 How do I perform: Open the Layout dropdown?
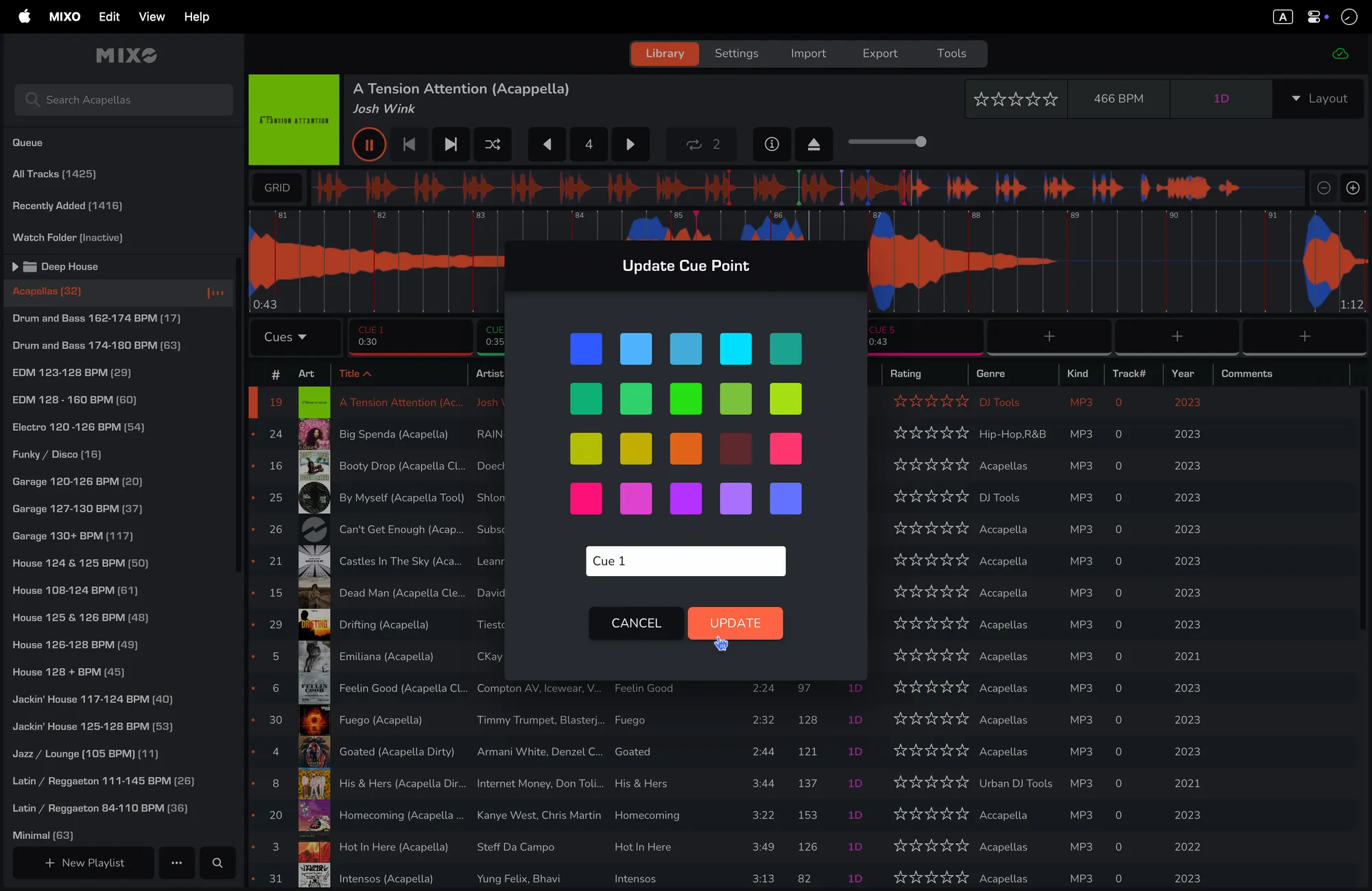click(1318, 99)
